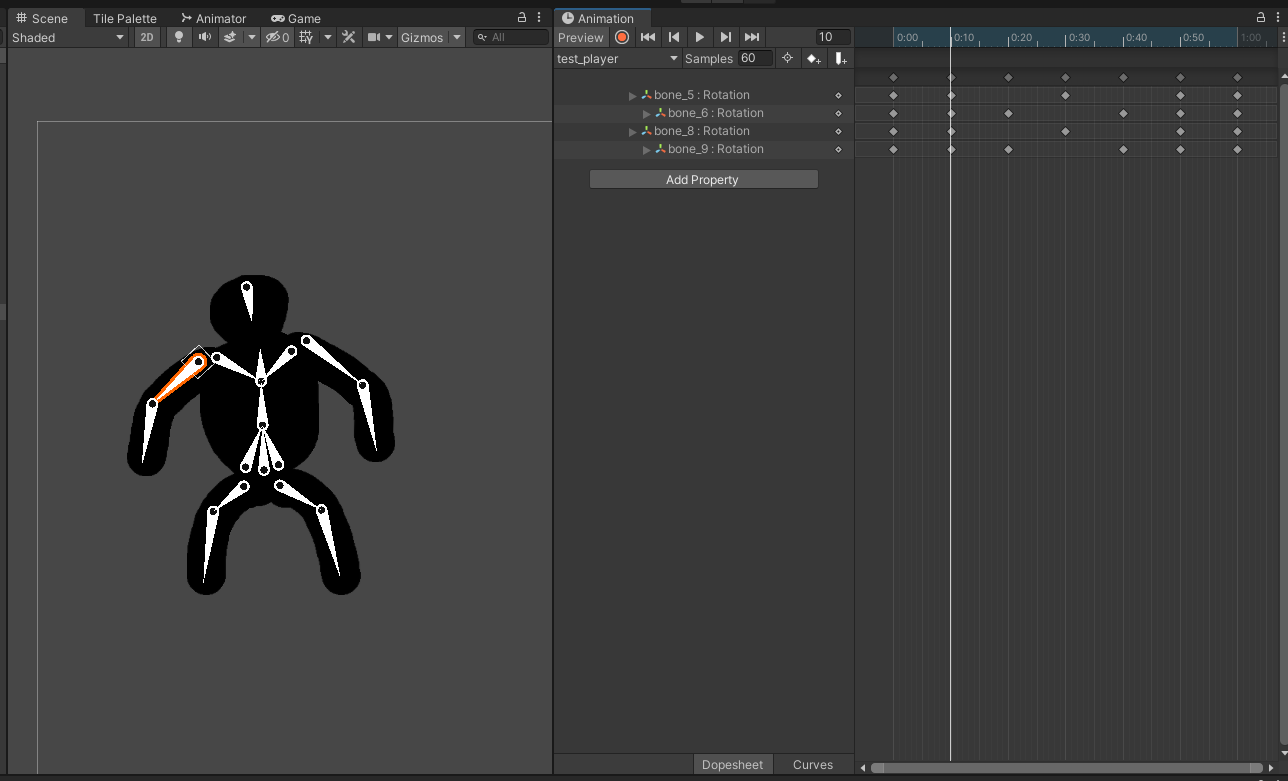Jump to the first frame with first-key button
The width and height of the screenshot is (1288, 781).
point(648,36)
